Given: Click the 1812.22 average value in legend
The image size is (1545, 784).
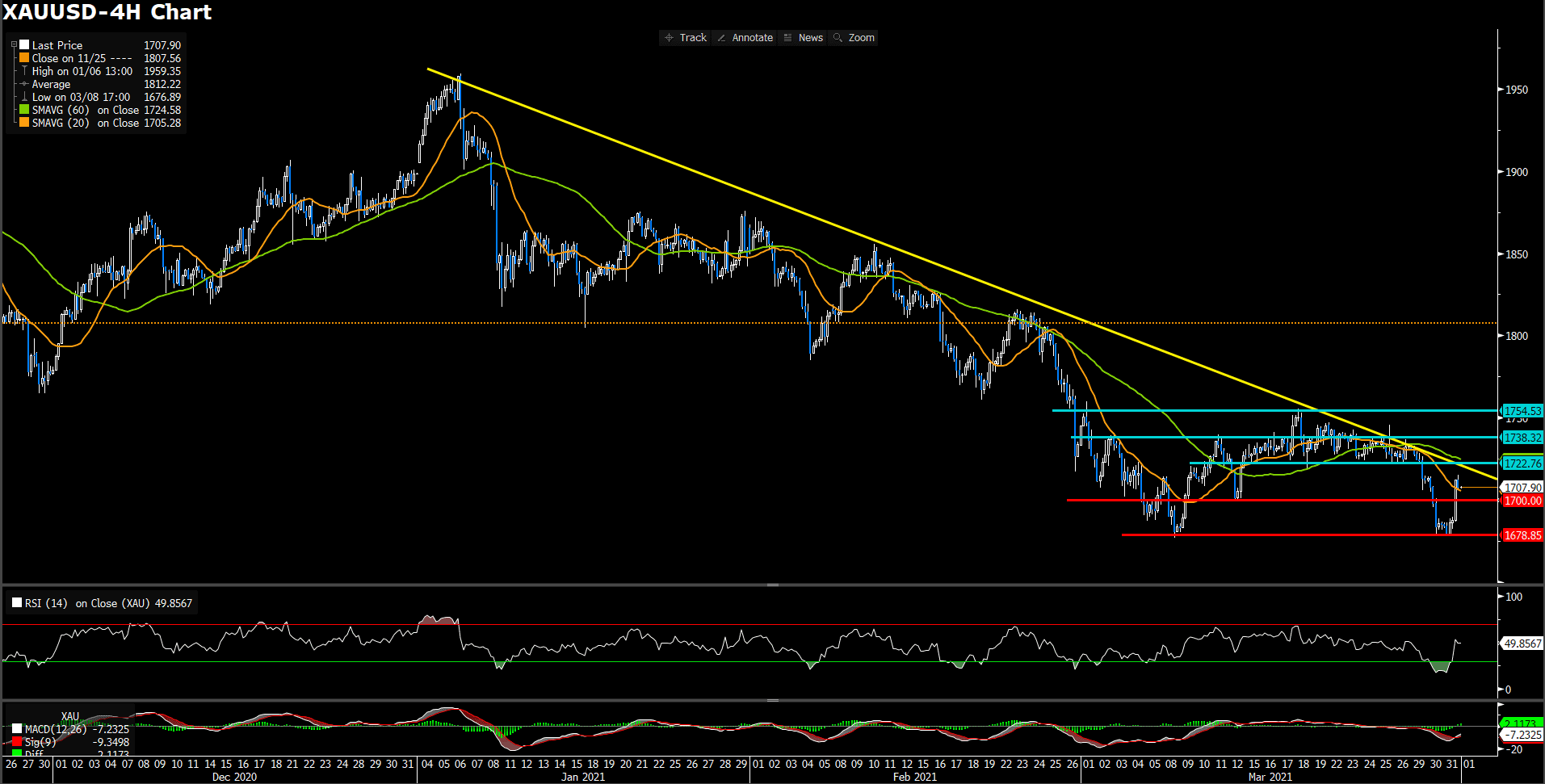Looking at the screenshot, I should click(x=162, y=84).
